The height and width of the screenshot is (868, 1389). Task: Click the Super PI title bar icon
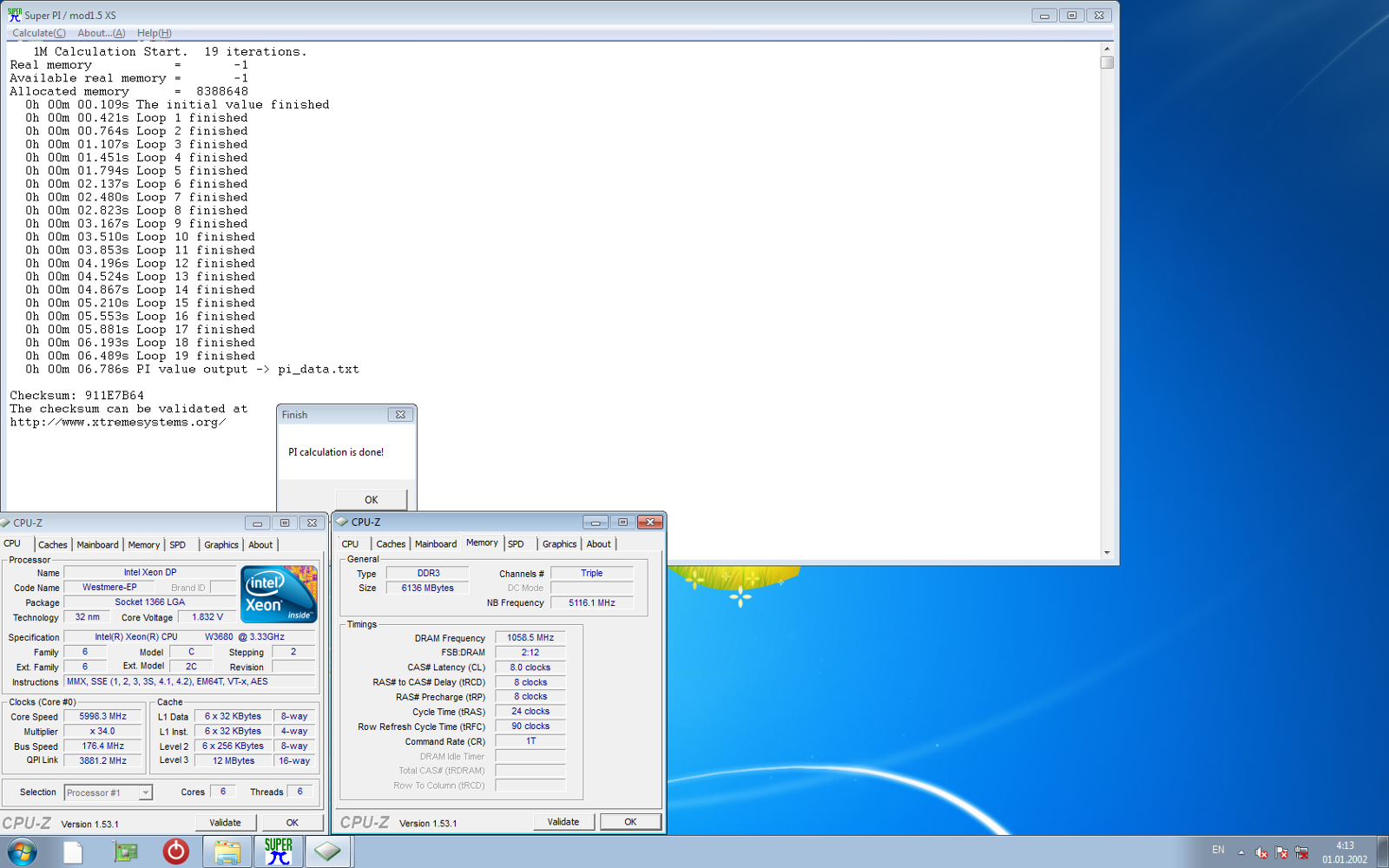[15, 15]
